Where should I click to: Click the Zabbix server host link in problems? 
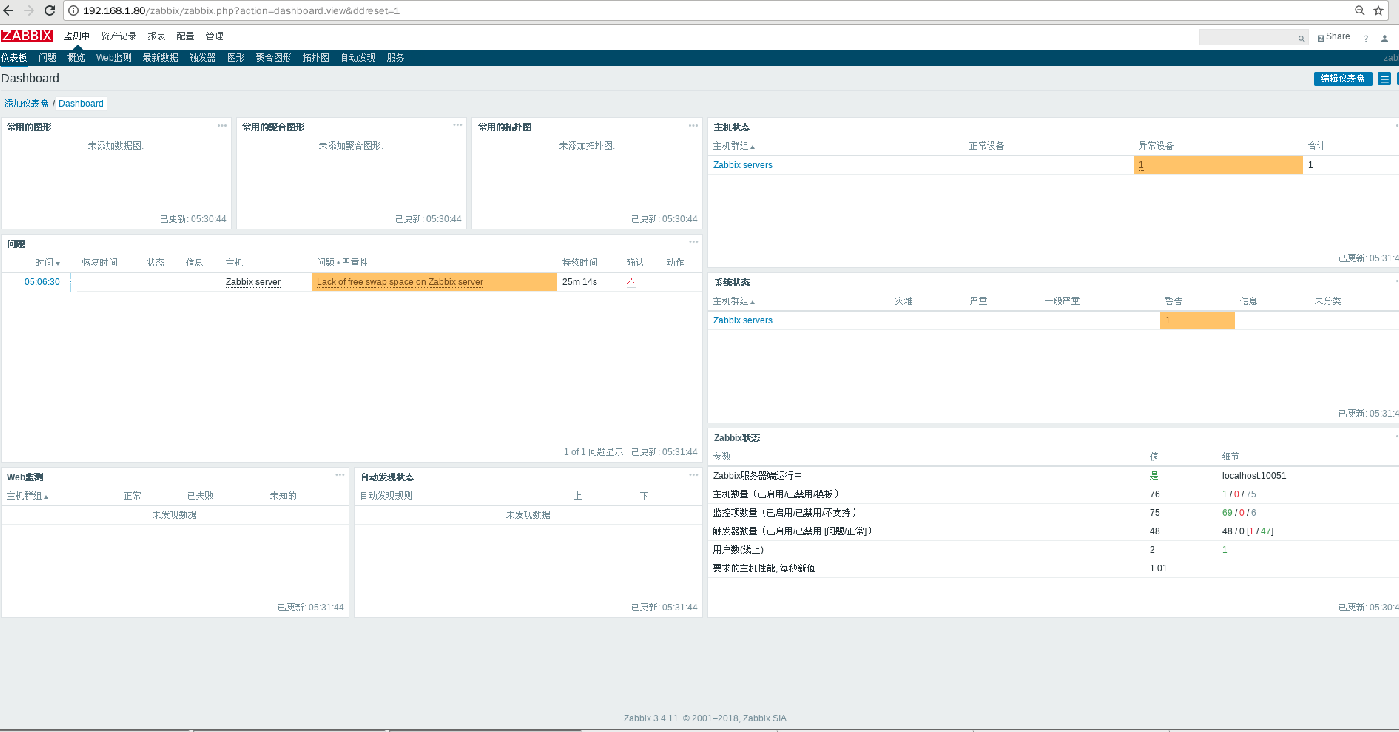coord(253,282)
